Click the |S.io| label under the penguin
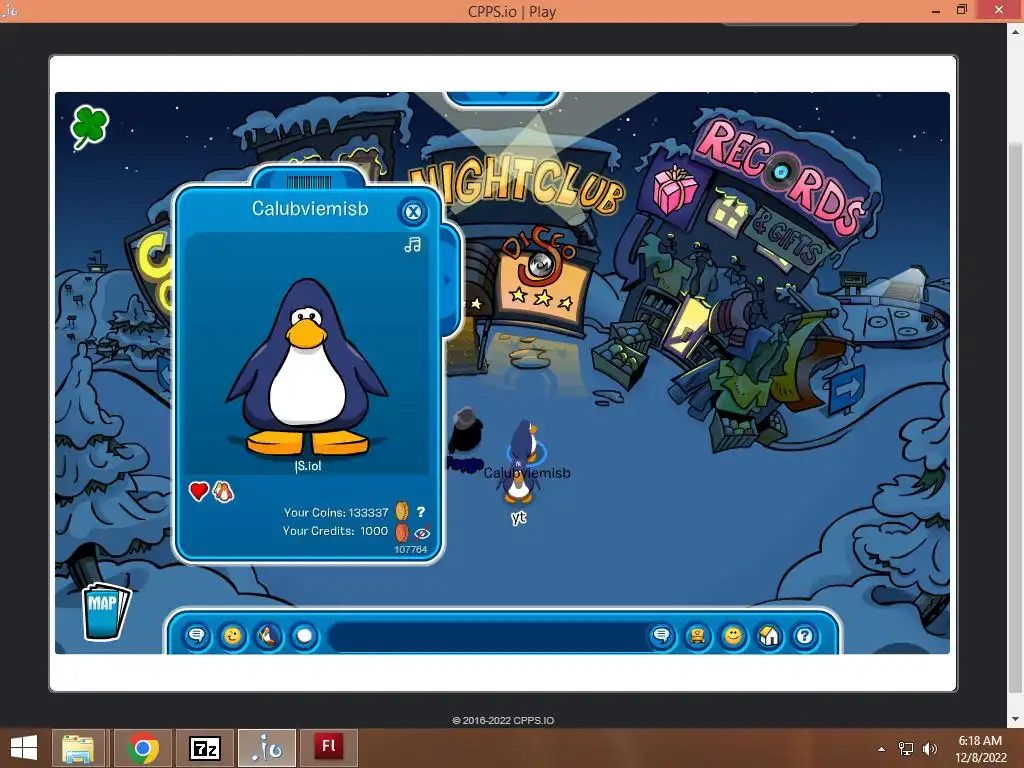The height and width of the screenshot is (768, 1024). 308,466
